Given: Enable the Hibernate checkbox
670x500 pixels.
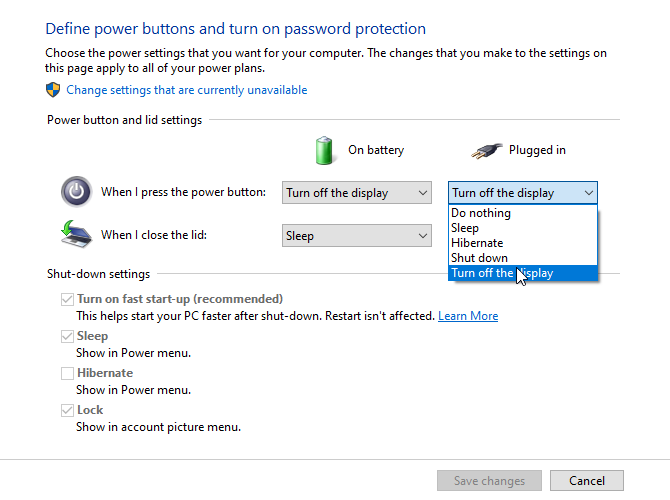Looking at the screenshot, I should 68,373.
